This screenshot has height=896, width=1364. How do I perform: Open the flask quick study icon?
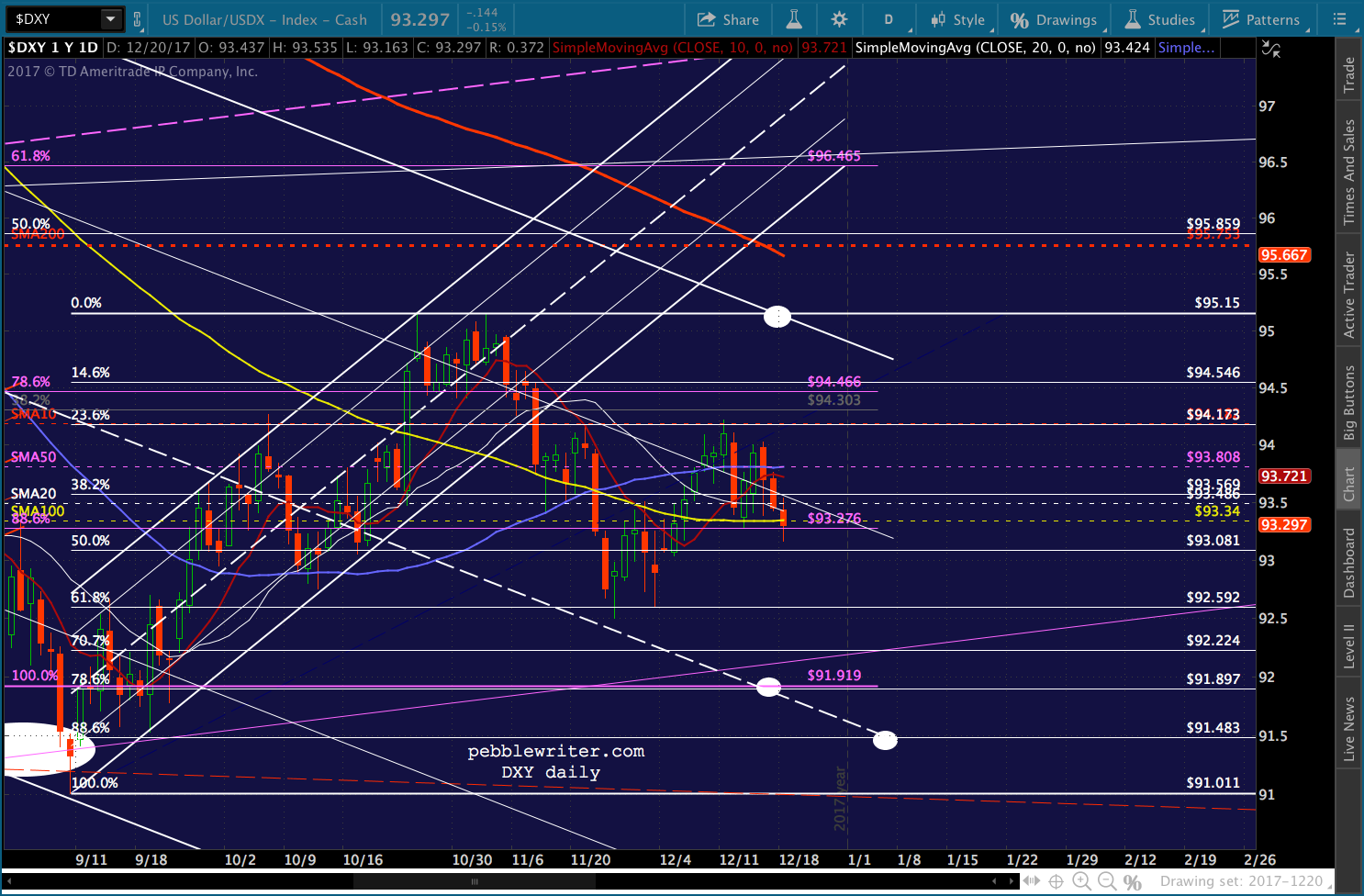(794, 19)
